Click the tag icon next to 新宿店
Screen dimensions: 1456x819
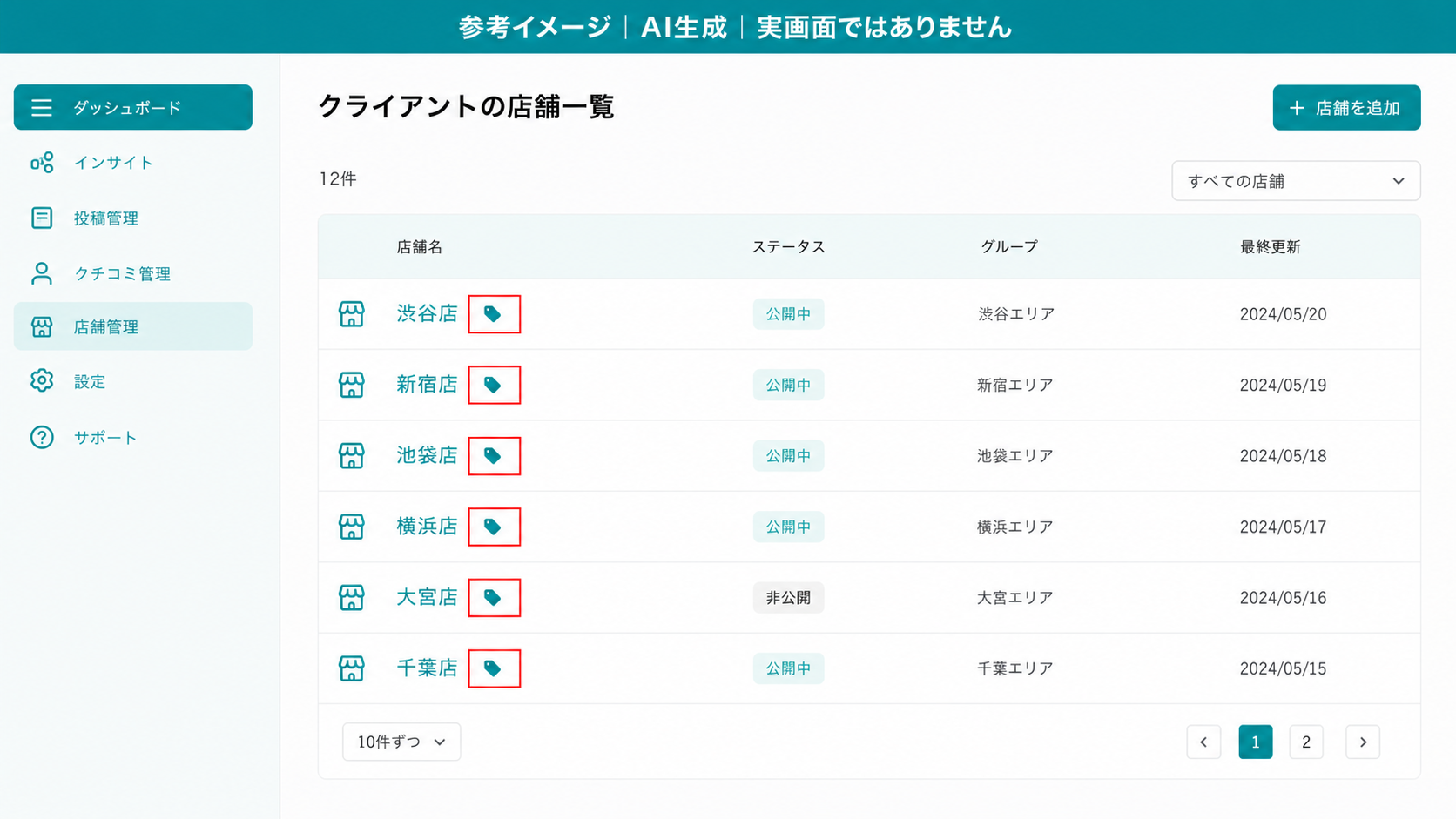tap(493, 385)
